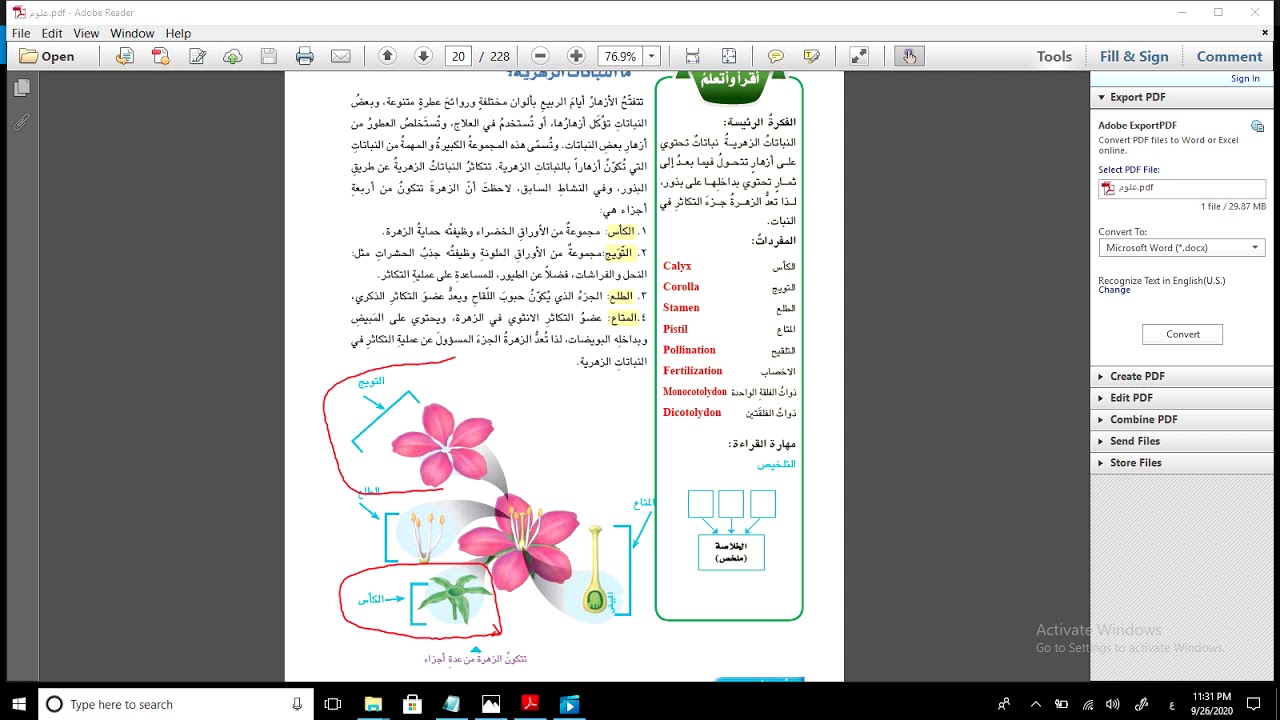Open the zoom level dropdown arrow
Screen dimensions: 1280x720
652,56
